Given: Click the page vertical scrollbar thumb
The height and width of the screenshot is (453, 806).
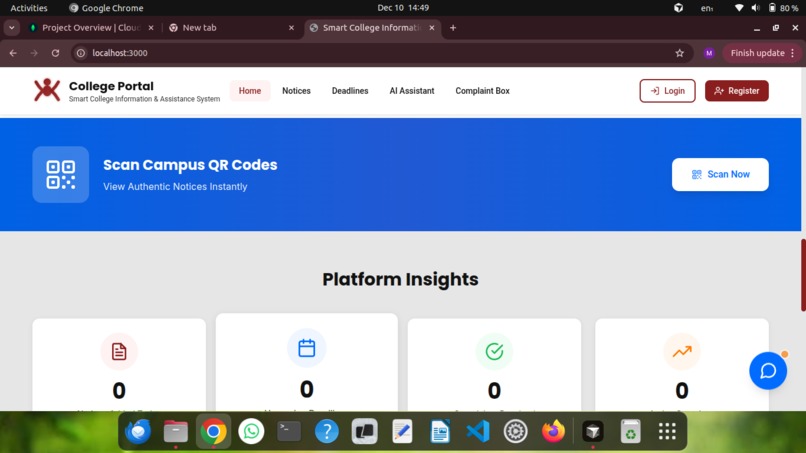Looking at the screenshot, I should tap(803, 275).
